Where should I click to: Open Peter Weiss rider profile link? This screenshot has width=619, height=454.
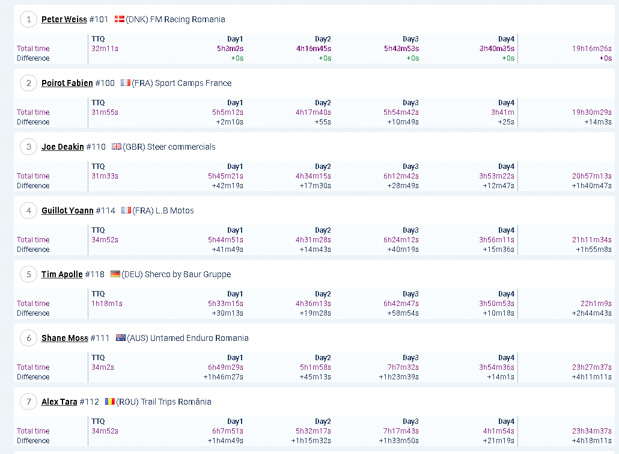point(64,19)
